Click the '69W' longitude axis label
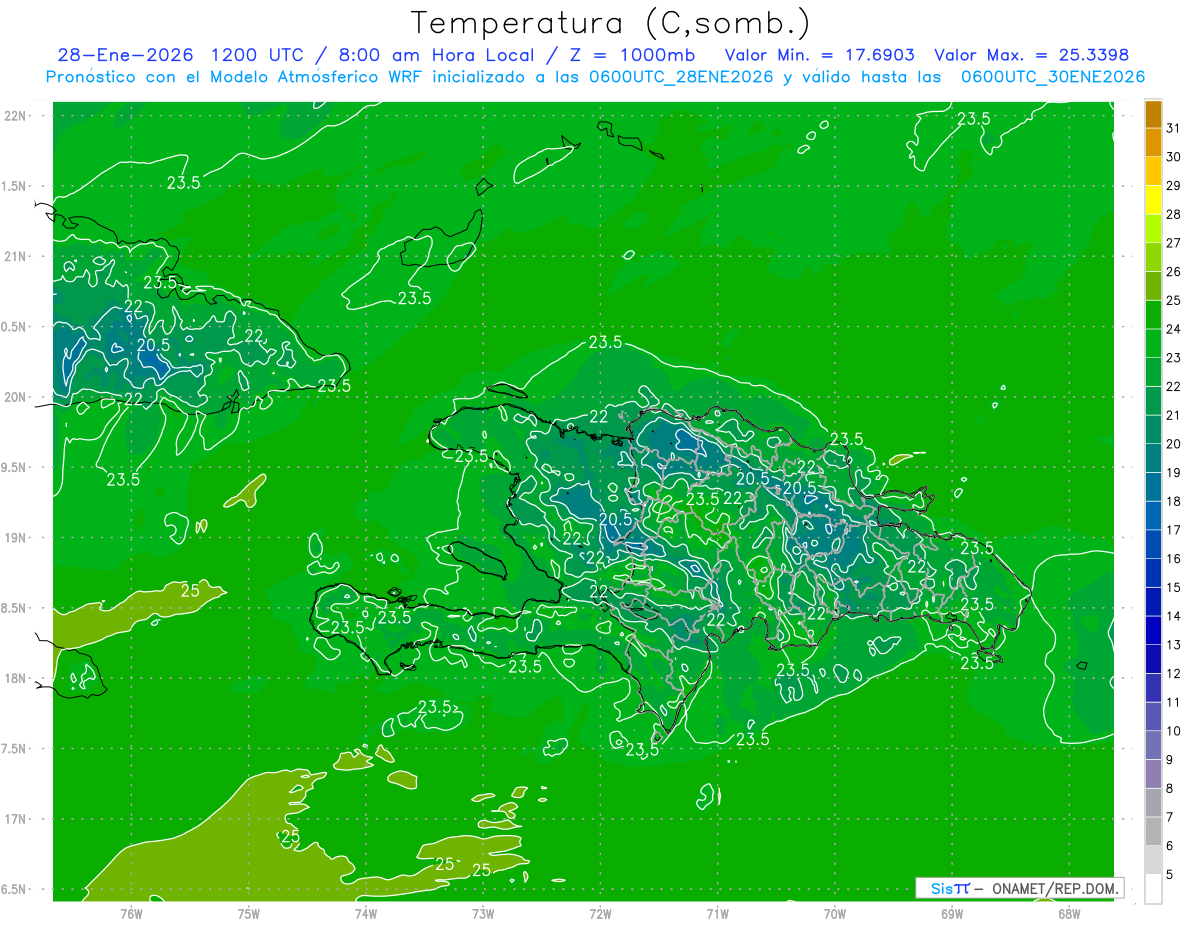 (952, 913)
